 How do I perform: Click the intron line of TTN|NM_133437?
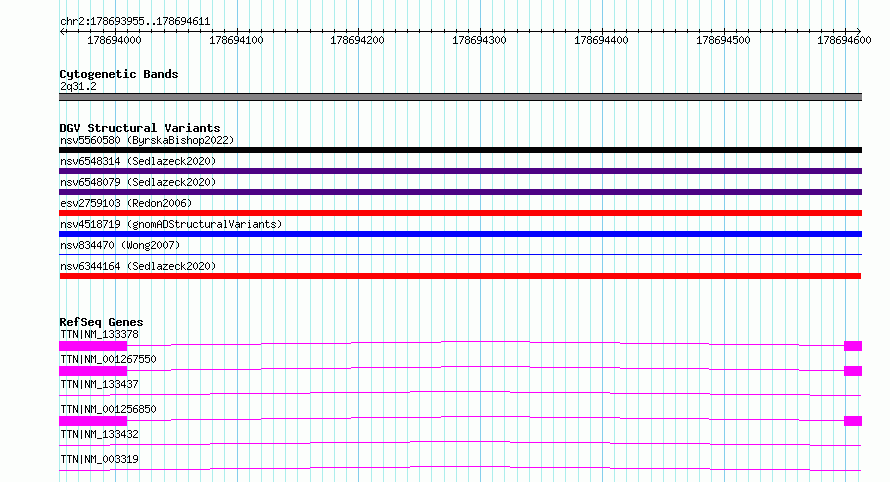tap(460, 392)
